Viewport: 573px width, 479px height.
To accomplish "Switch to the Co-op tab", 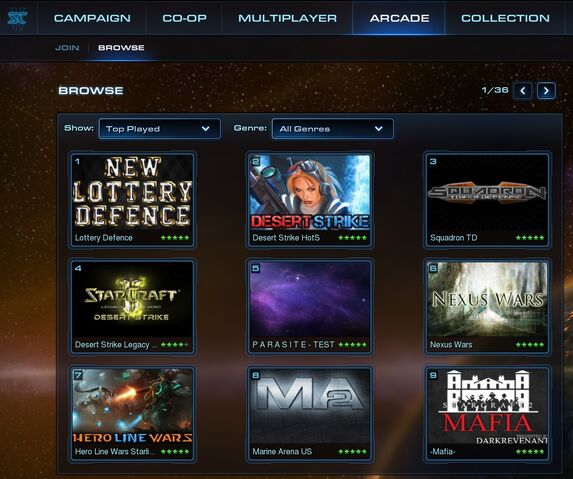I will pos(185,18).
